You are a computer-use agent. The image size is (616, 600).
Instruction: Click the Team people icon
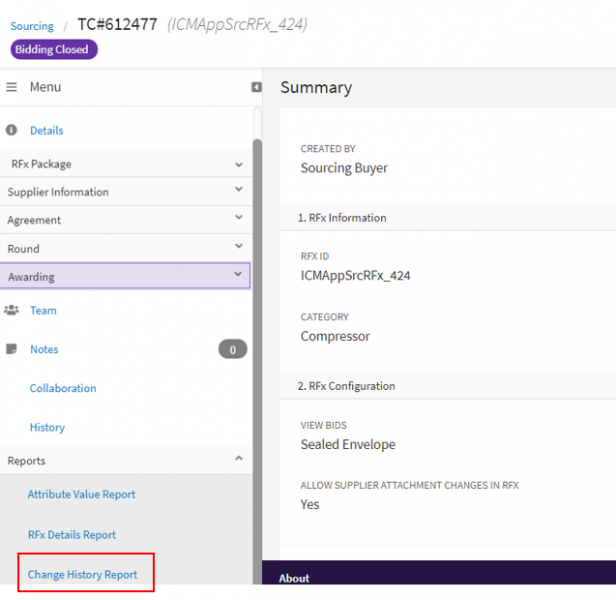[x=12, y=310]
